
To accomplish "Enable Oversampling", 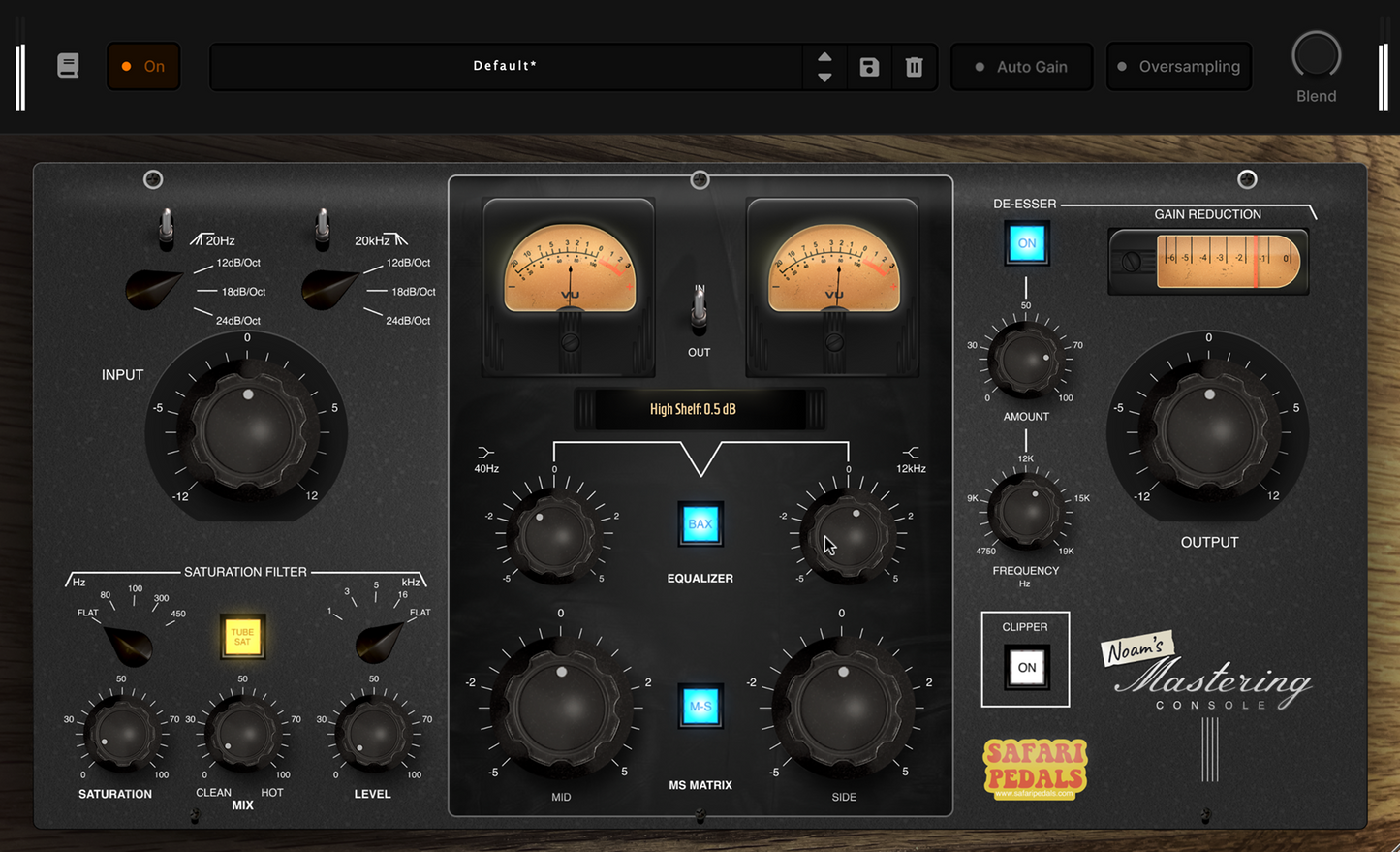I will point(1178,66).
